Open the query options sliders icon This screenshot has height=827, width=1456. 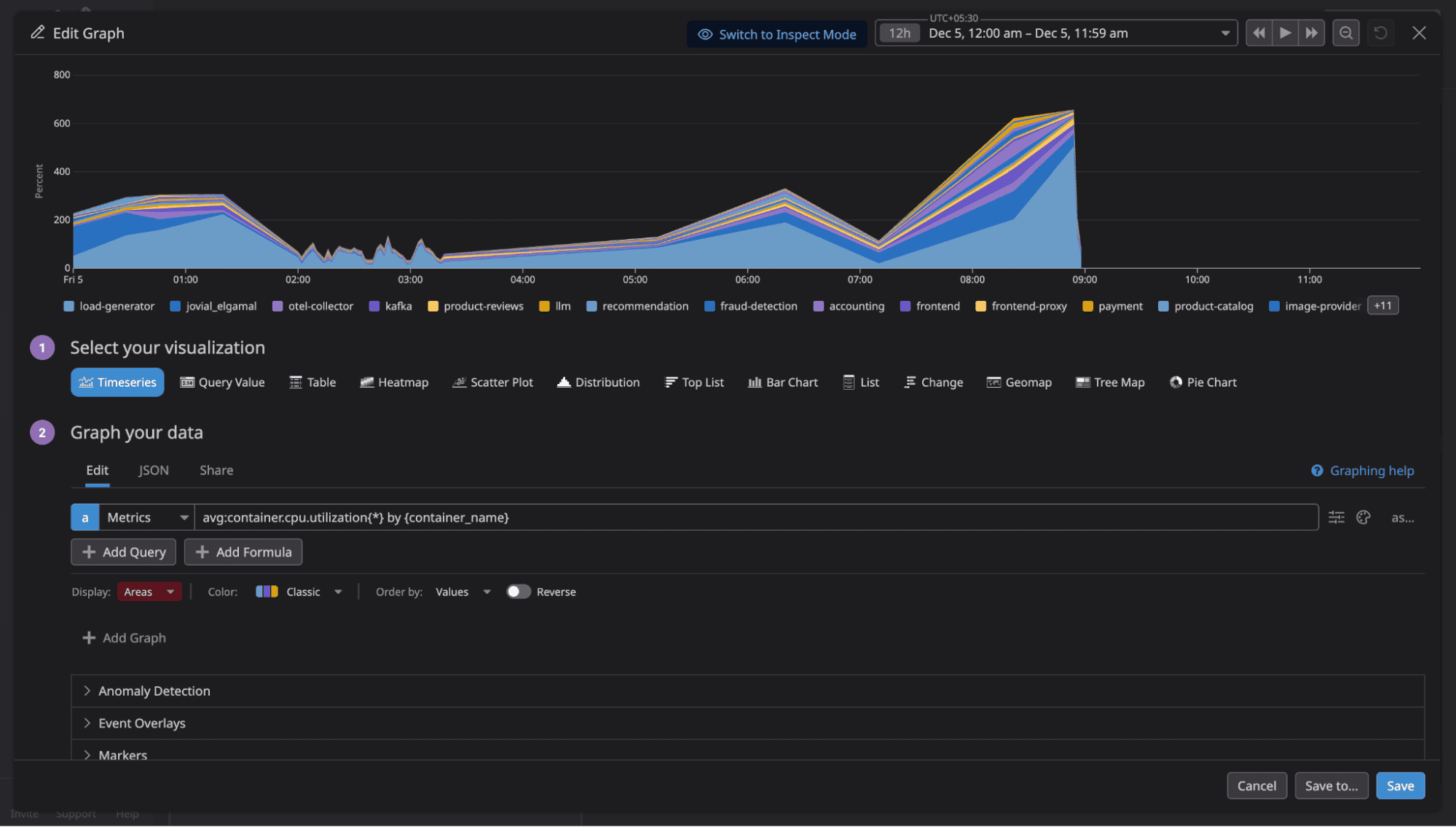(x=1336, y=517)
